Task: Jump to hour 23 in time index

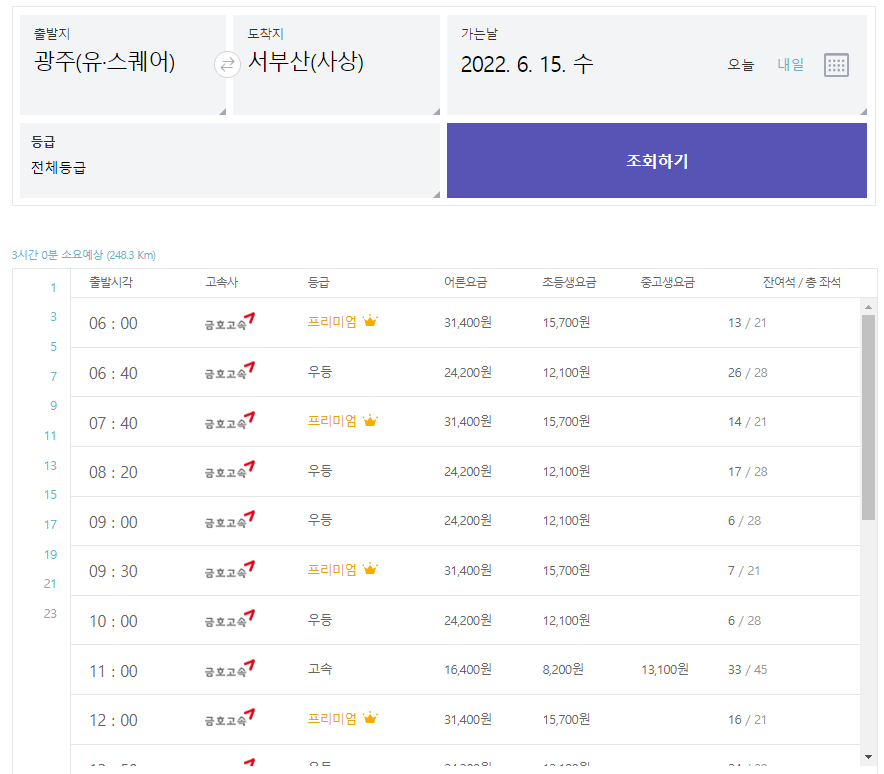Action: click(x=50, y=614)
